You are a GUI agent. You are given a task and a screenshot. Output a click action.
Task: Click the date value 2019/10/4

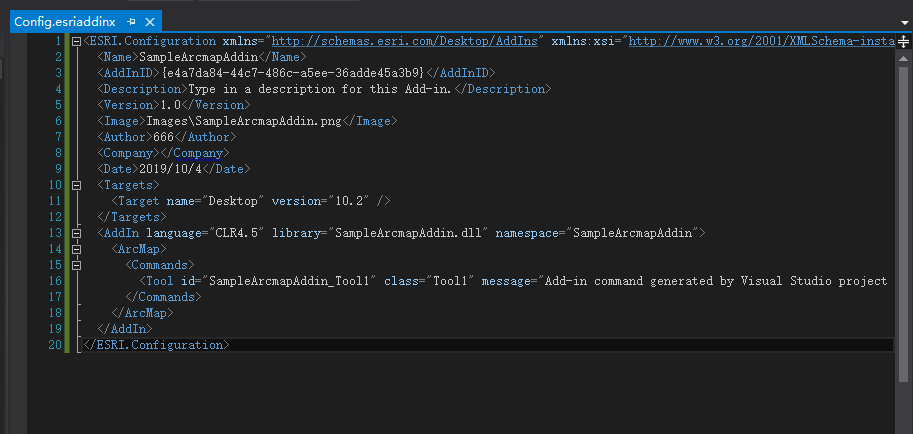point(171,169)
